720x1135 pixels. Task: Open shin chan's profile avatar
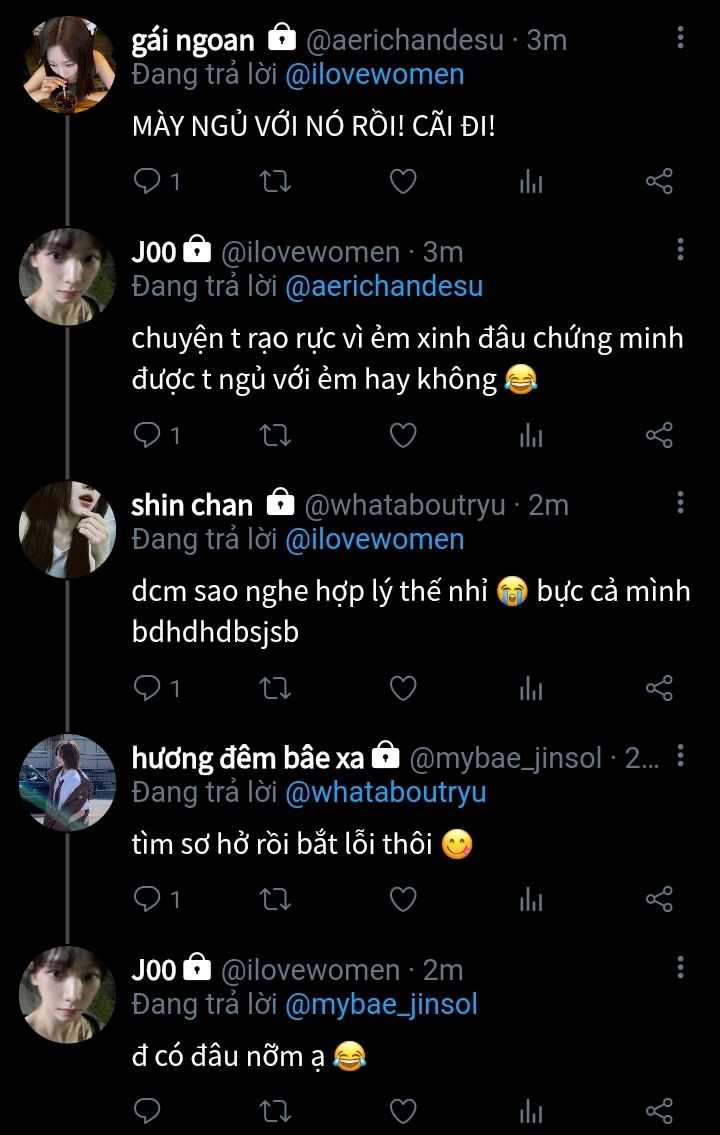point(68,528)
